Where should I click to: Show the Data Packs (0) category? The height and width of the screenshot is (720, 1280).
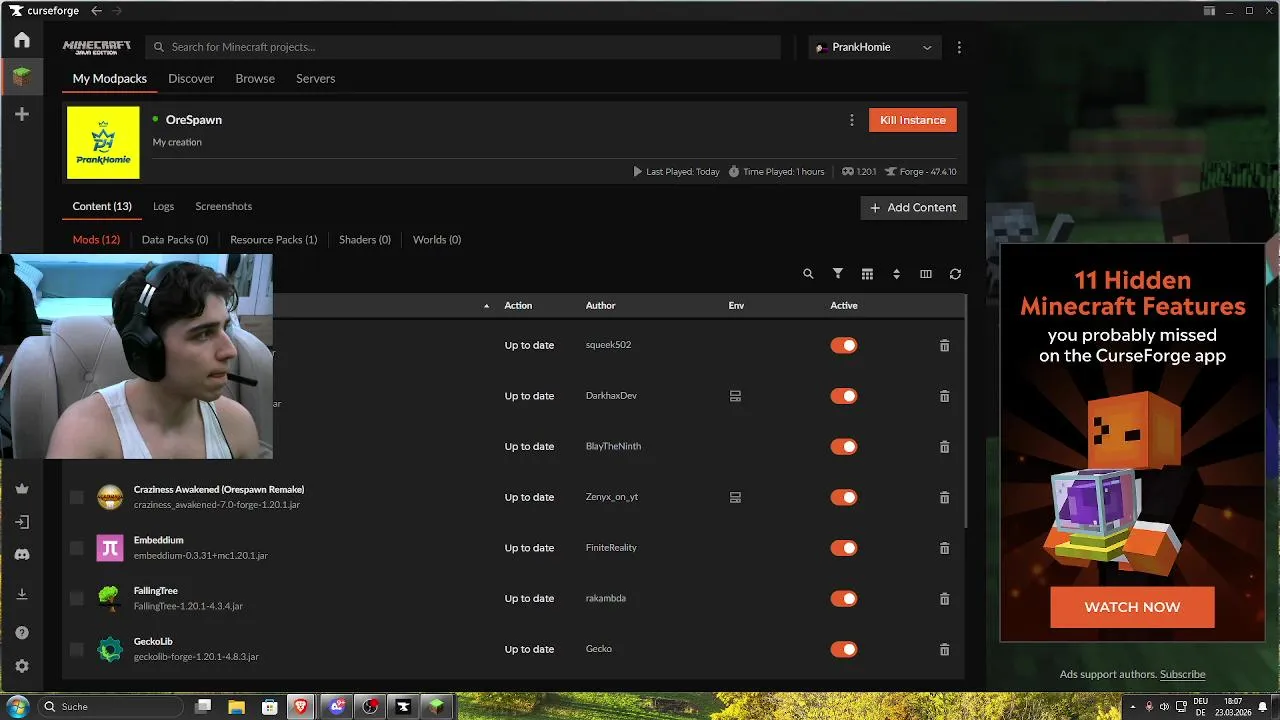[175, 240]
